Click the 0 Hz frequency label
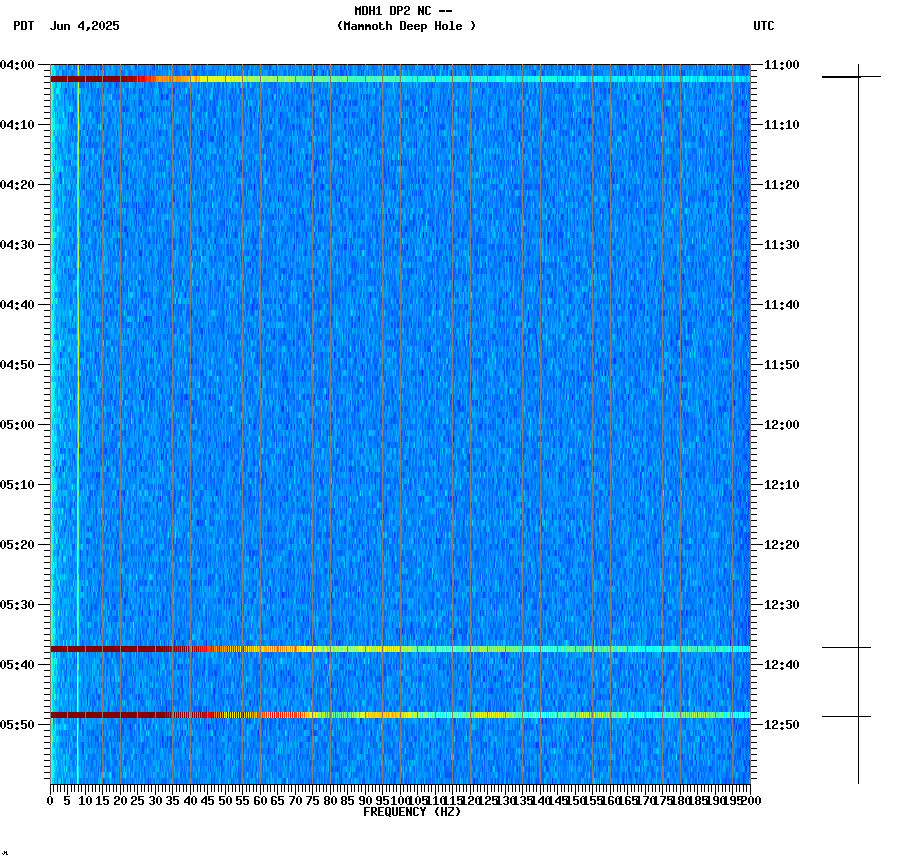Viewport: 902px width, 864px height. [47, 801]
